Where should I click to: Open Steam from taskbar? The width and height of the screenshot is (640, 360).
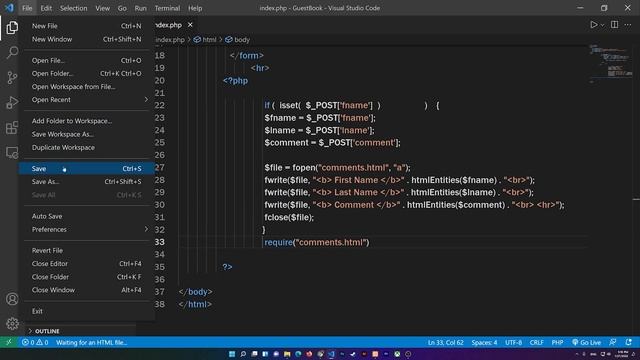point(353,354)
